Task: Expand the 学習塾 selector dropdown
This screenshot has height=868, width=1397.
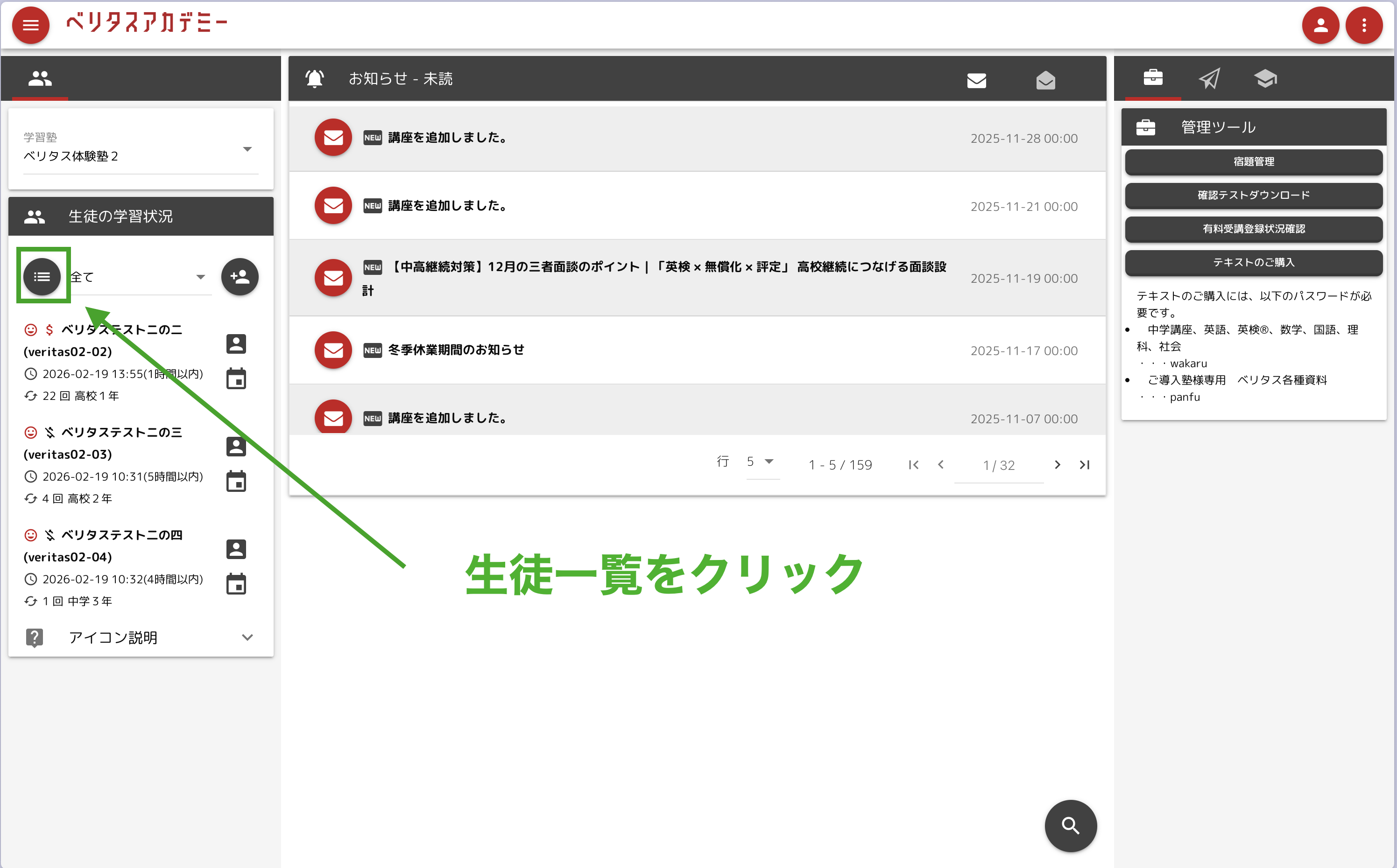Action: point(247,149)
